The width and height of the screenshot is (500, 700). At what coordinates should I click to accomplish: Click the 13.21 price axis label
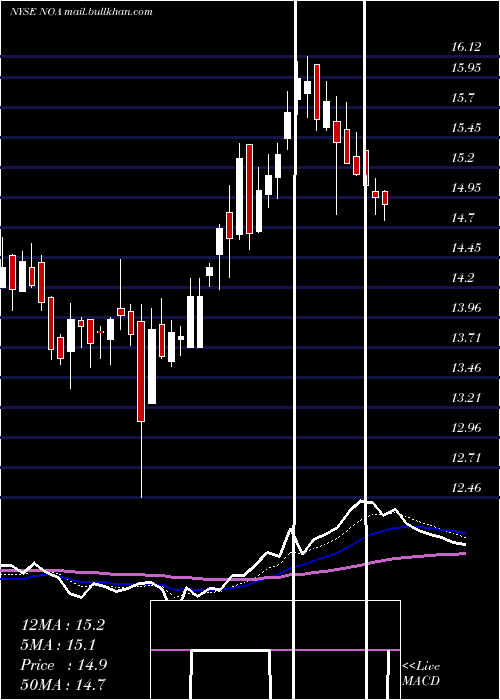[466, 397]
